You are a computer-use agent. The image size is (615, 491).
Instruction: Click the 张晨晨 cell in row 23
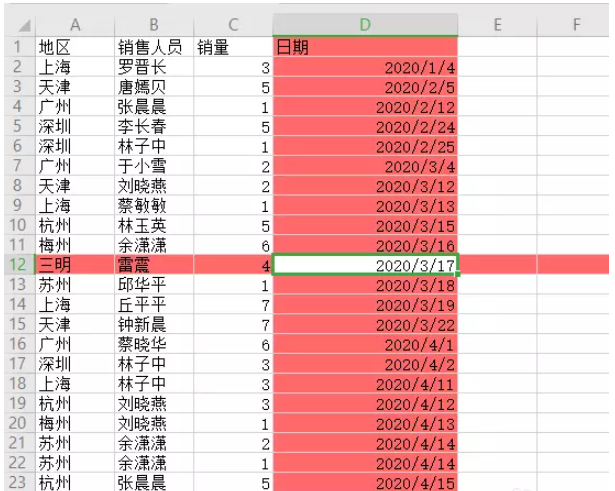154,482
